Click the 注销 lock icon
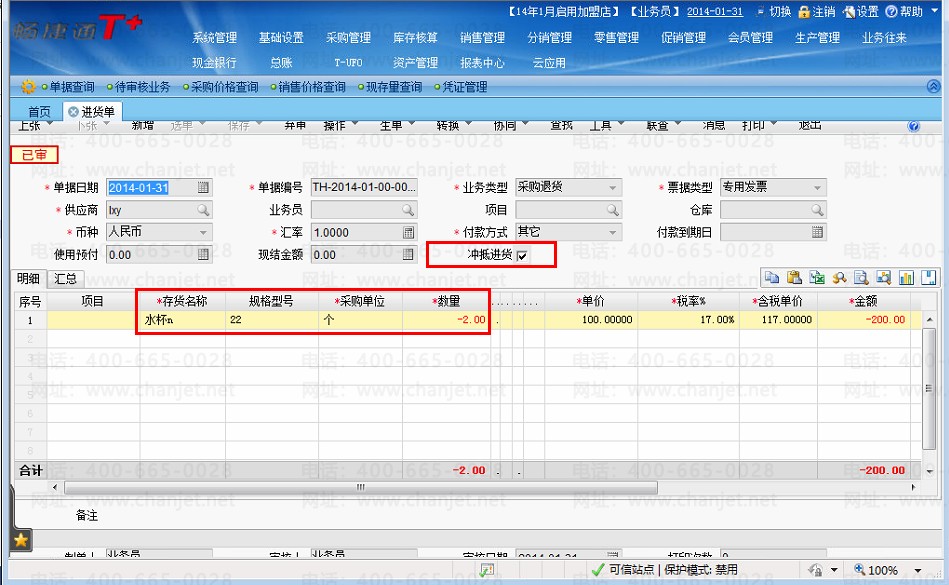Viewport: 949px width, 585px height. click(804, 11)
